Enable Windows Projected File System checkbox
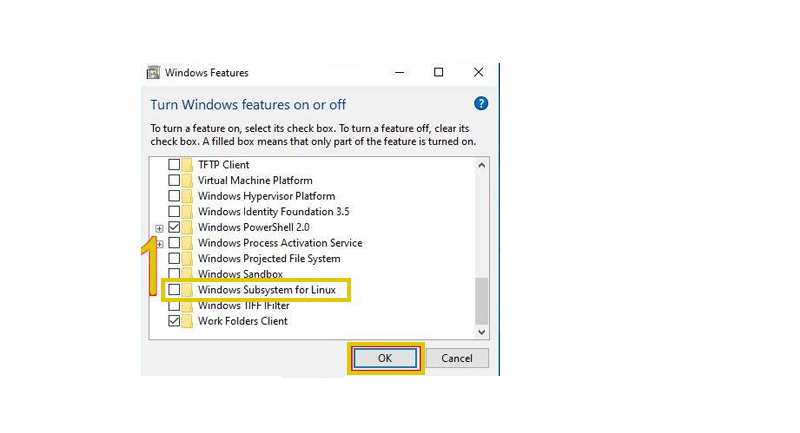800x433 pixels. click(x=174, y=259)
